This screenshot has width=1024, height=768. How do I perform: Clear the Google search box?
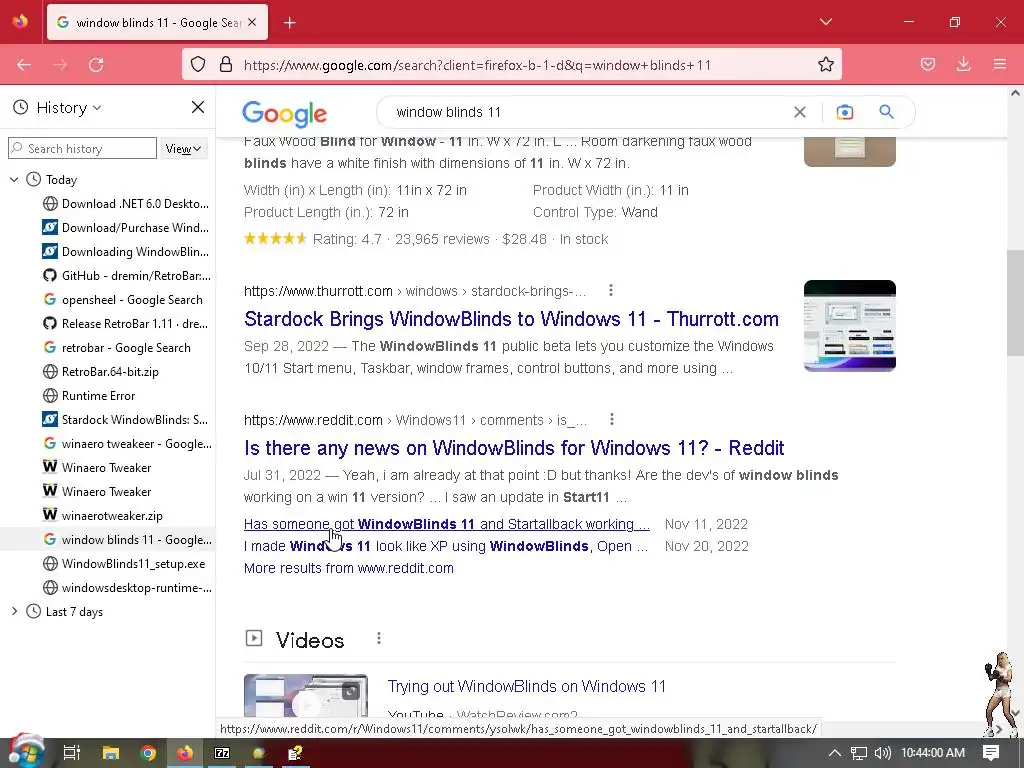(799, 112)
